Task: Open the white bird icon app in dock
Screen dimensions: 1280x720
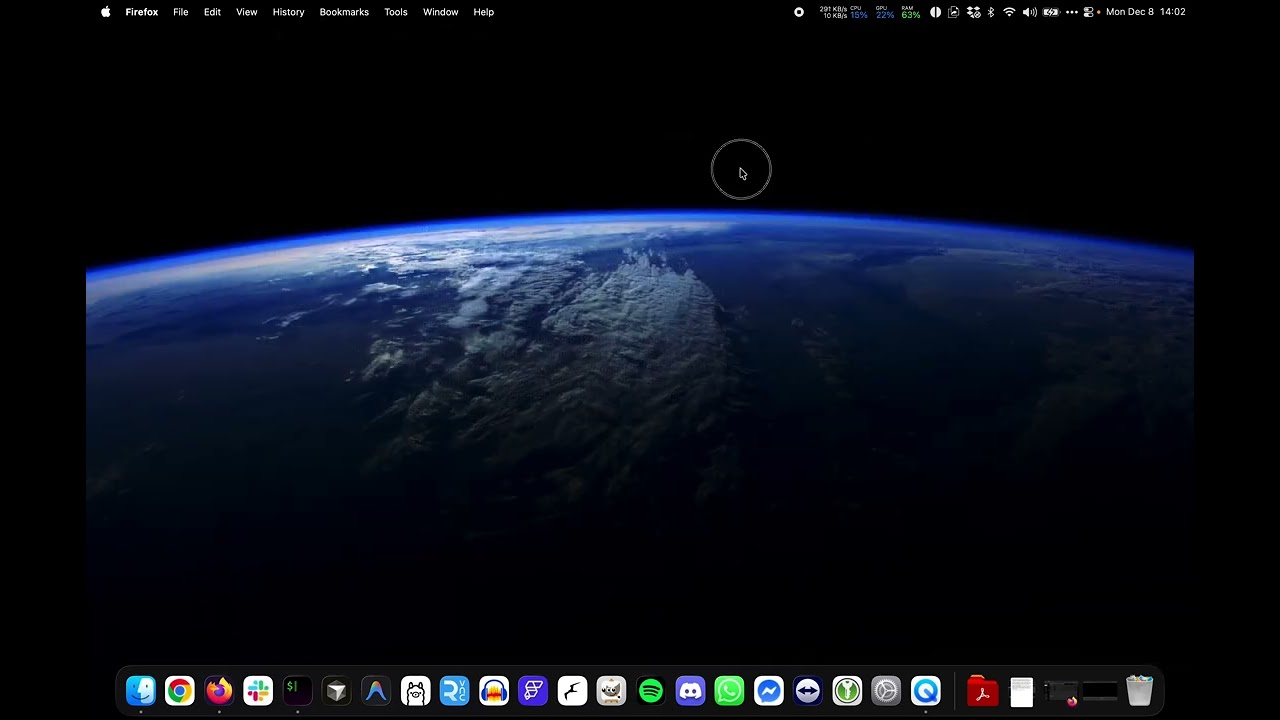Action: point(572,690)
